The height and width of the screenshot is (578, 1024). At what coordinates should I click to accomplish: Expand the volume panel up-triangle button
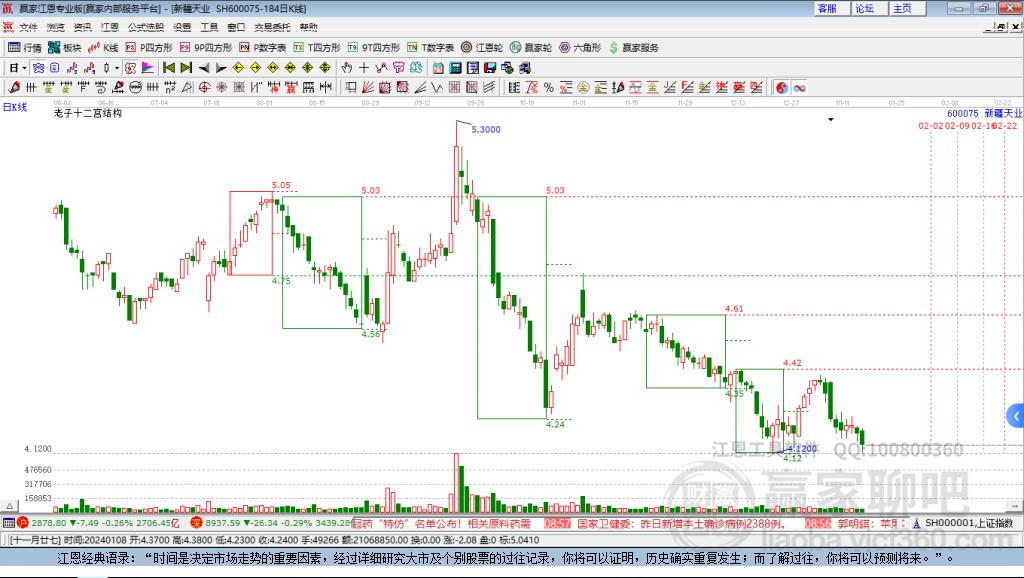(x=9, y=506)
